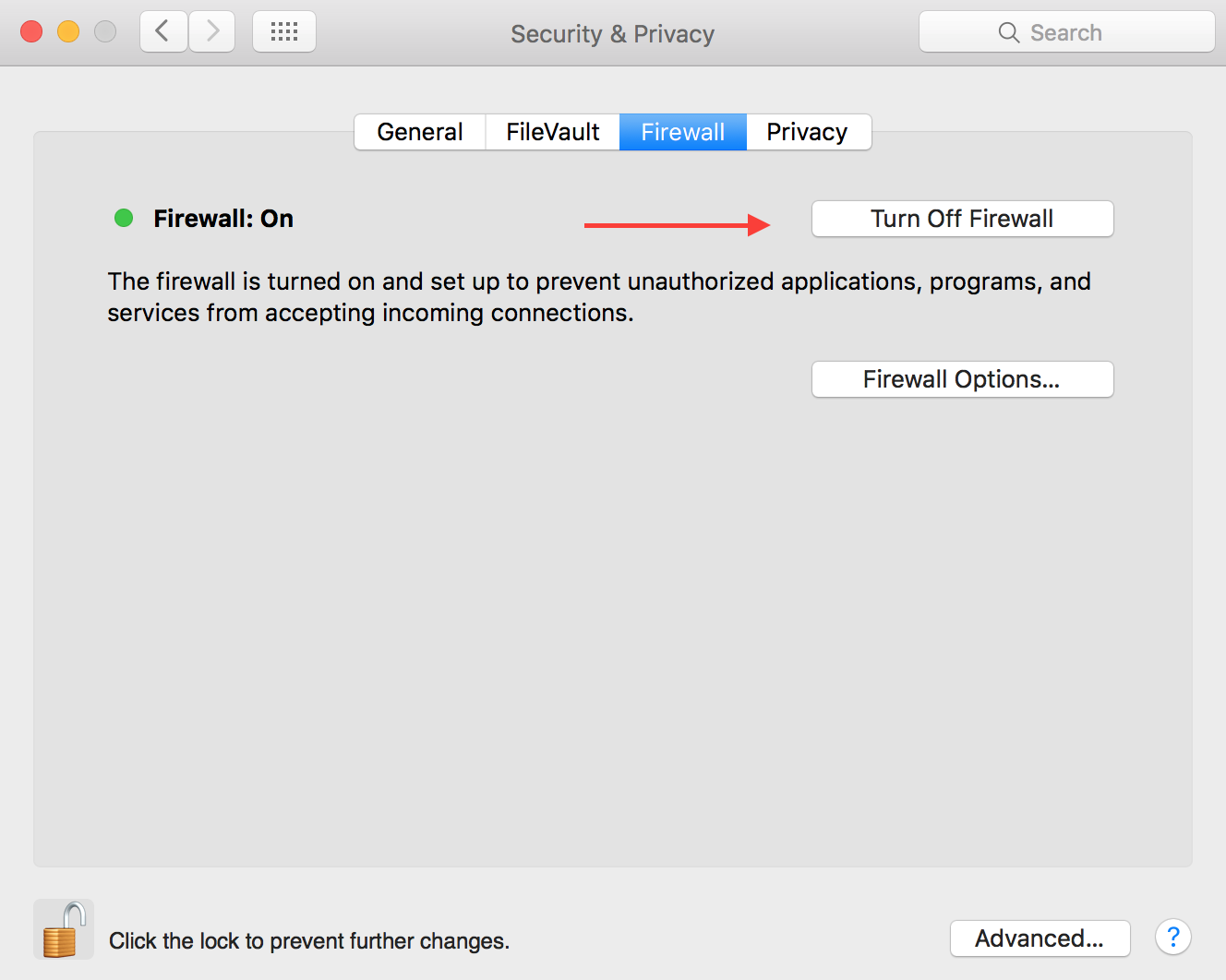Screen dimensions: 1226x980
Task: Open the Privacy tab
Action: tap(808, 132)
